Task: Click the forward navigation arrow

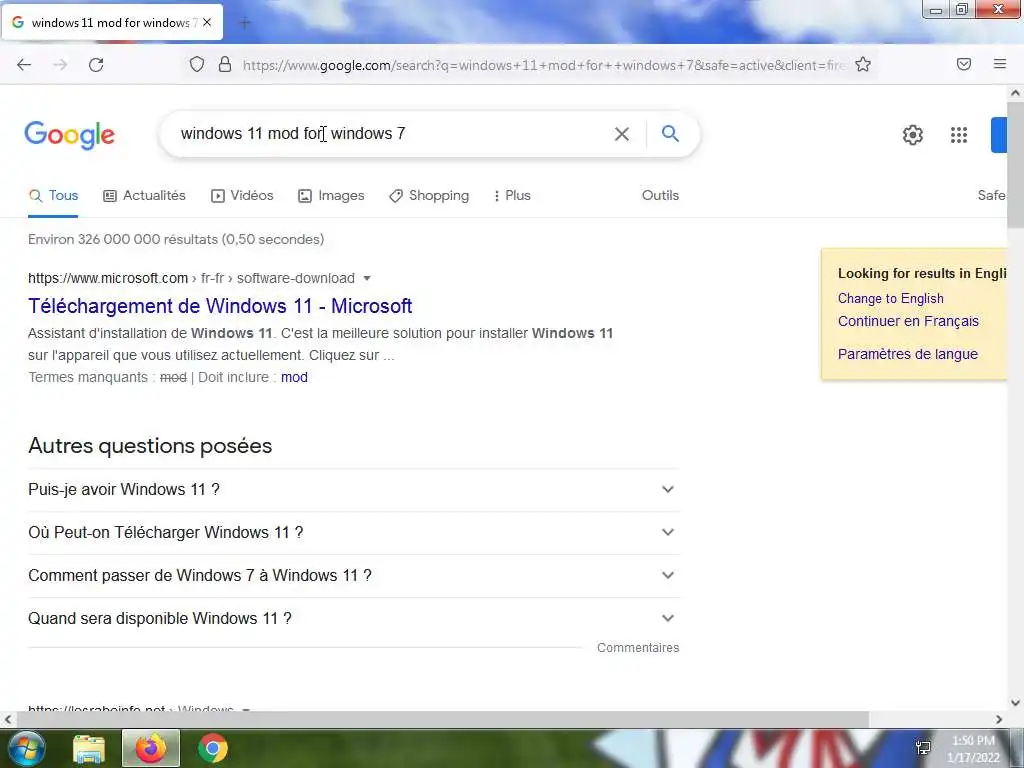Action: 60,65
